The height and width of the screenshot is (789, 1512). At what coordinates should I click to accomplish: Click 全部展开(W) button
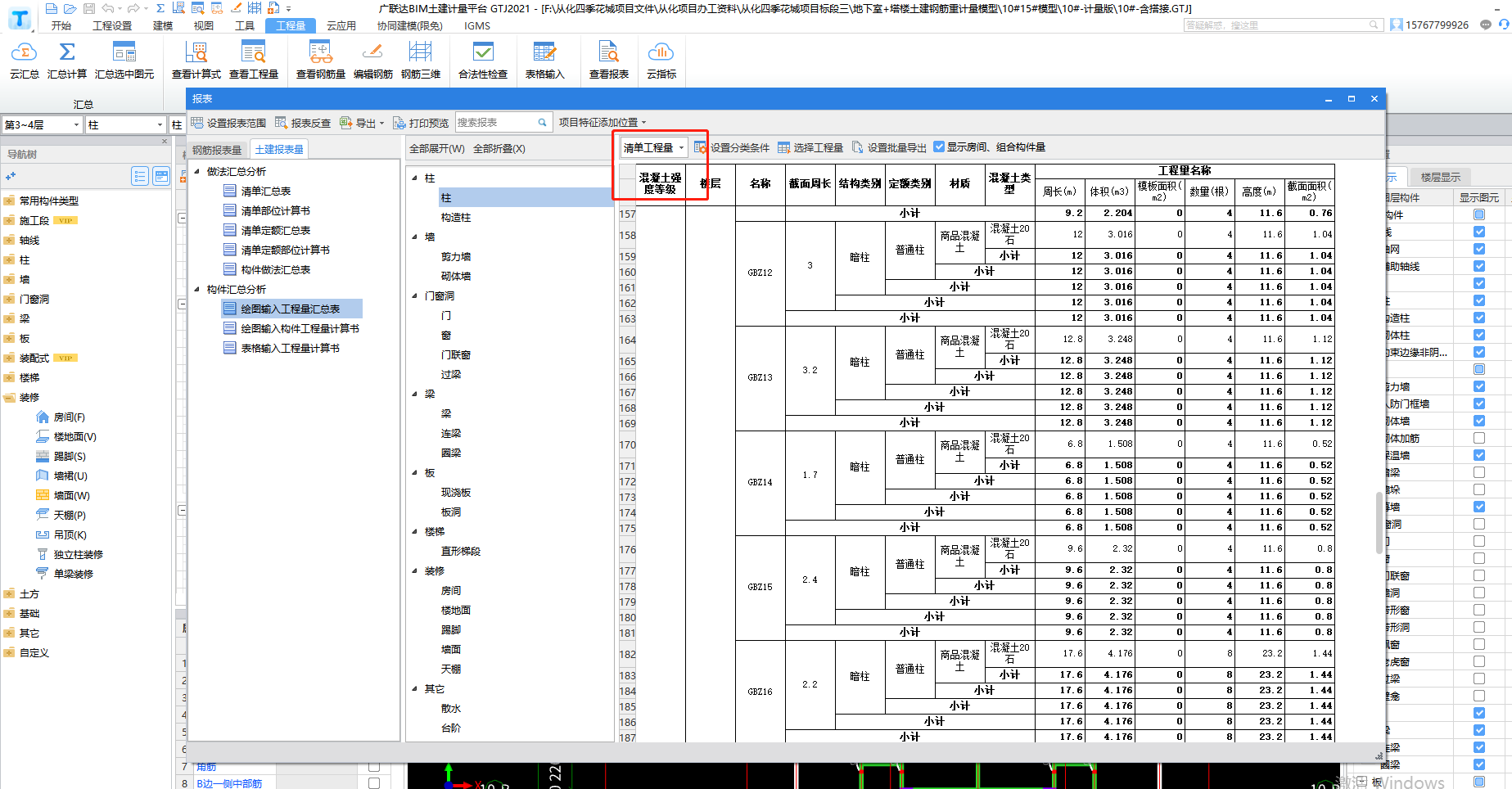pos(437,149)
